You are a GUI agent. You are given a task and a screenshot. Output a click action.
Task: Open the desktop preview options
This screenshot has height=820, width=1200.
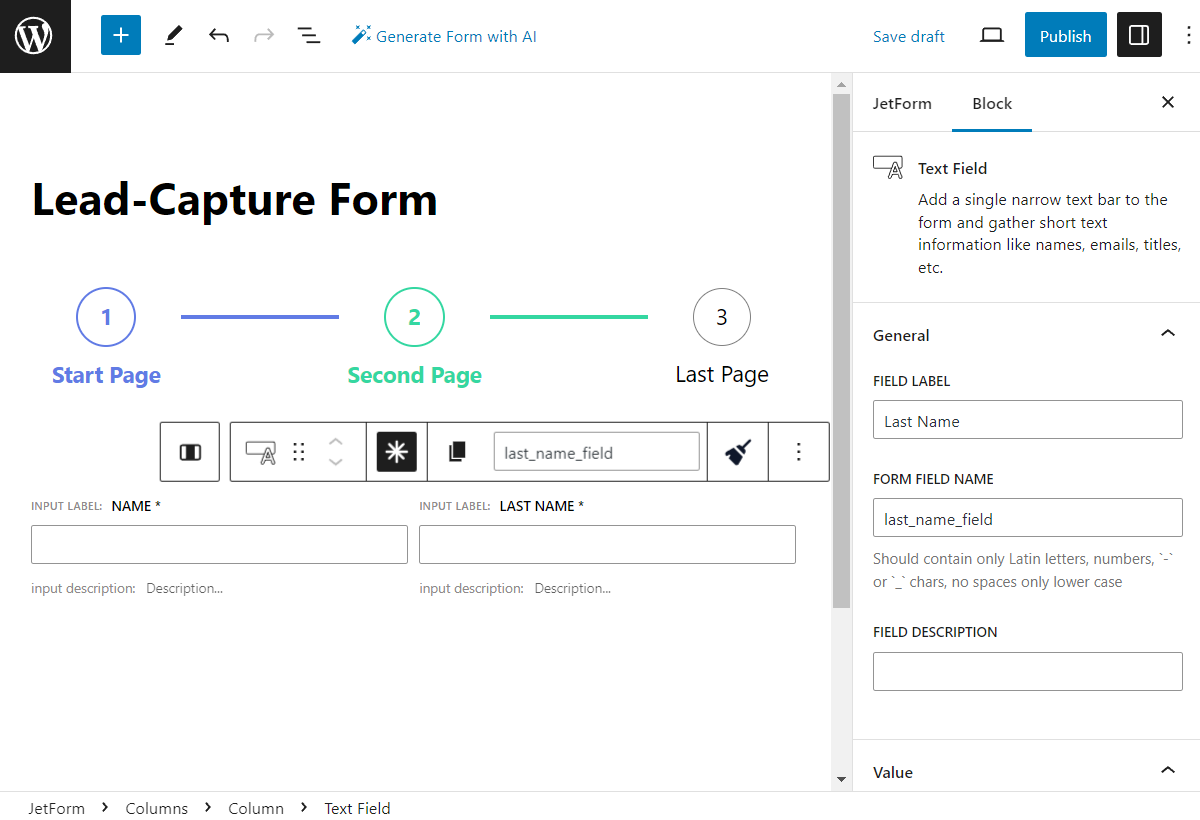pos(991,35)
